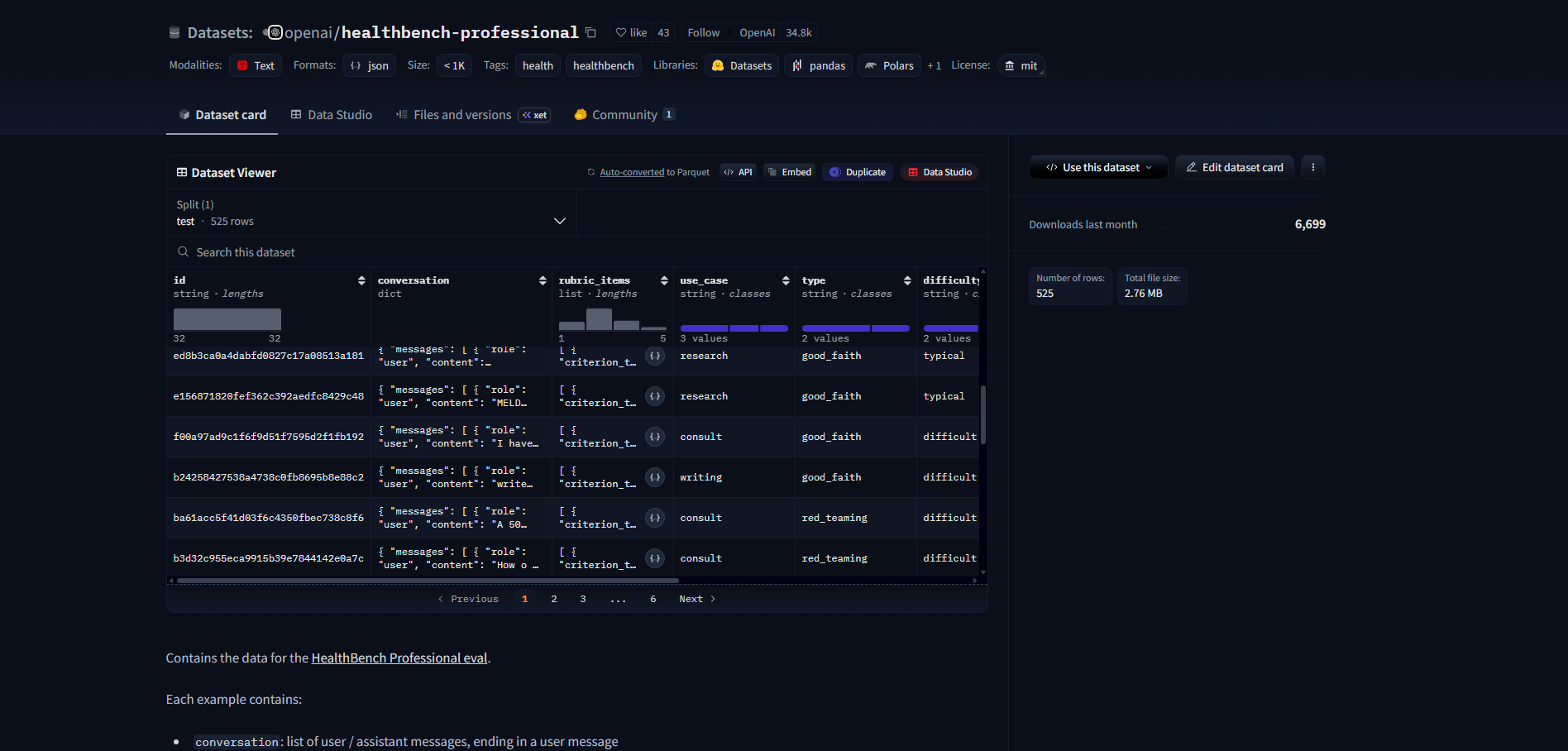Select the Datasets library tag
The height and width of the screenshot is (751, 1568).
[742, 65]
